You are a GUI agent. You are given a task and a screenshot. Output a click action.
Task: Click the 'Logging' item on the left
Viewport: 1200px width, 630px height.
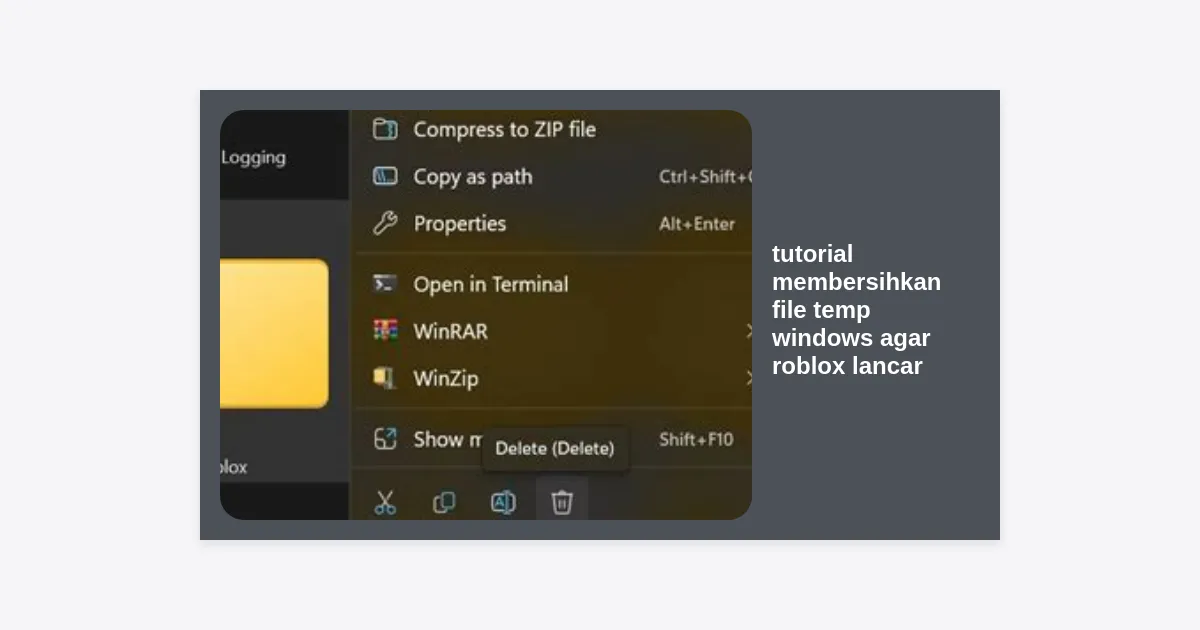(x=253, y=157)
